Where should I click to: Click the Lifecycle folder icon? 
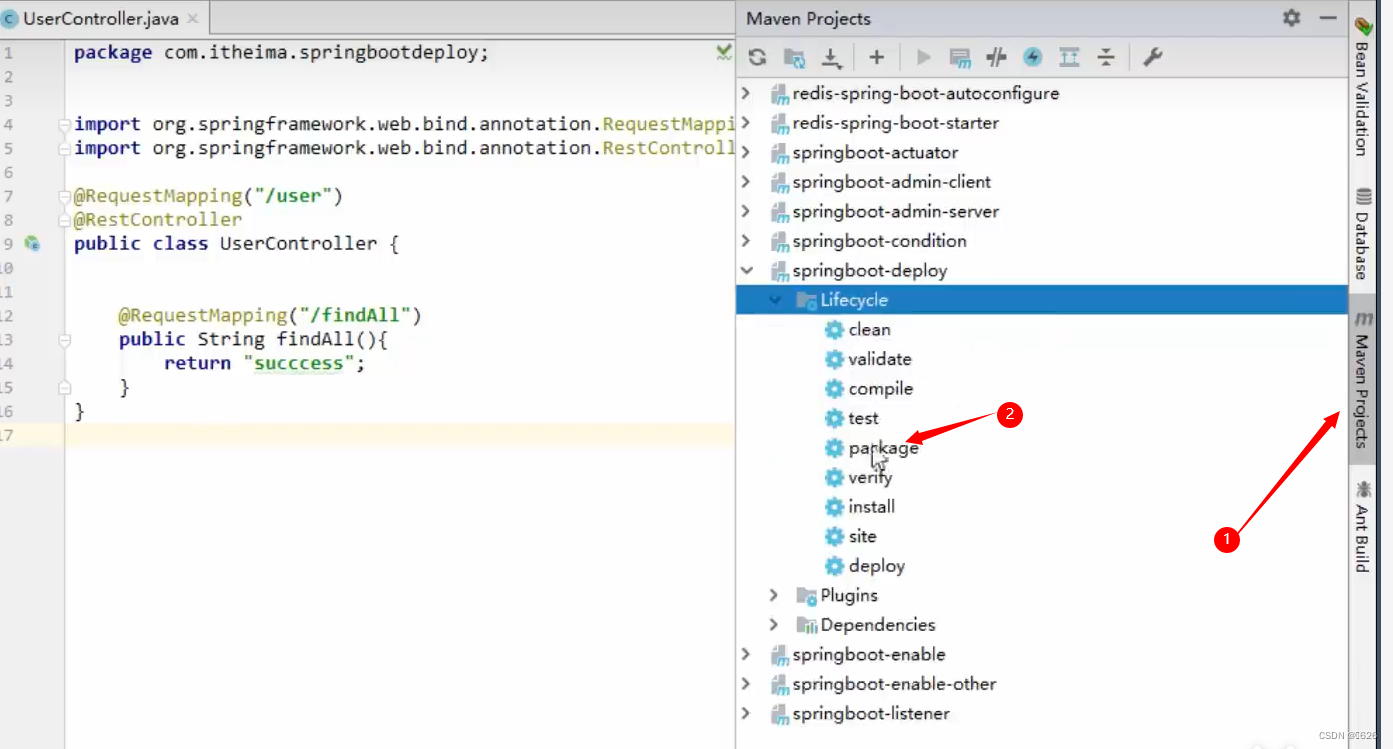click(x=806, y=300)
